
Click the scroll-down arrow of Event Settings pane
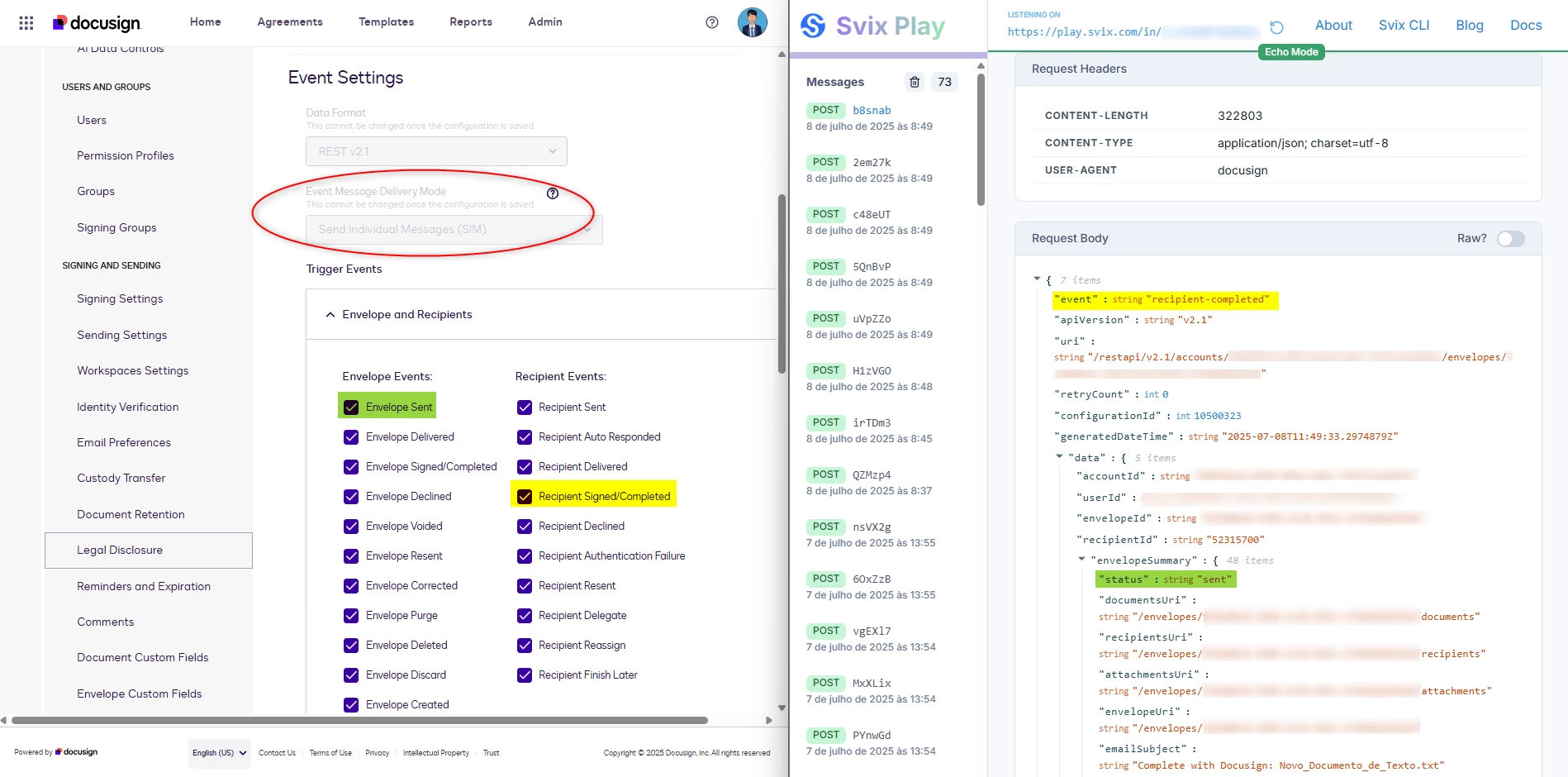[x=782, y=708]
